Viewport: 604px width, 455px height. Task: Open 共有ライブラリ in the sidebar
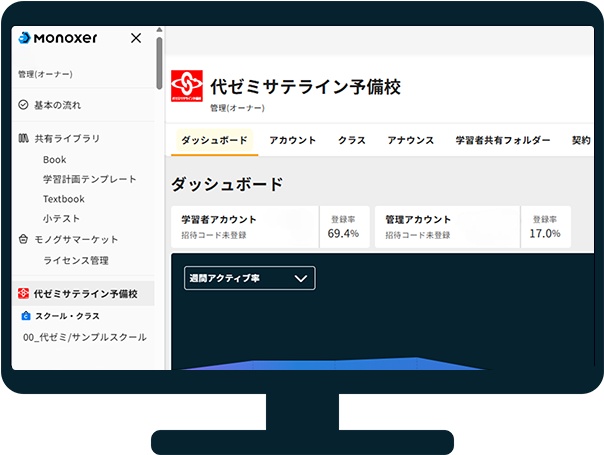[x=67, y=138]
